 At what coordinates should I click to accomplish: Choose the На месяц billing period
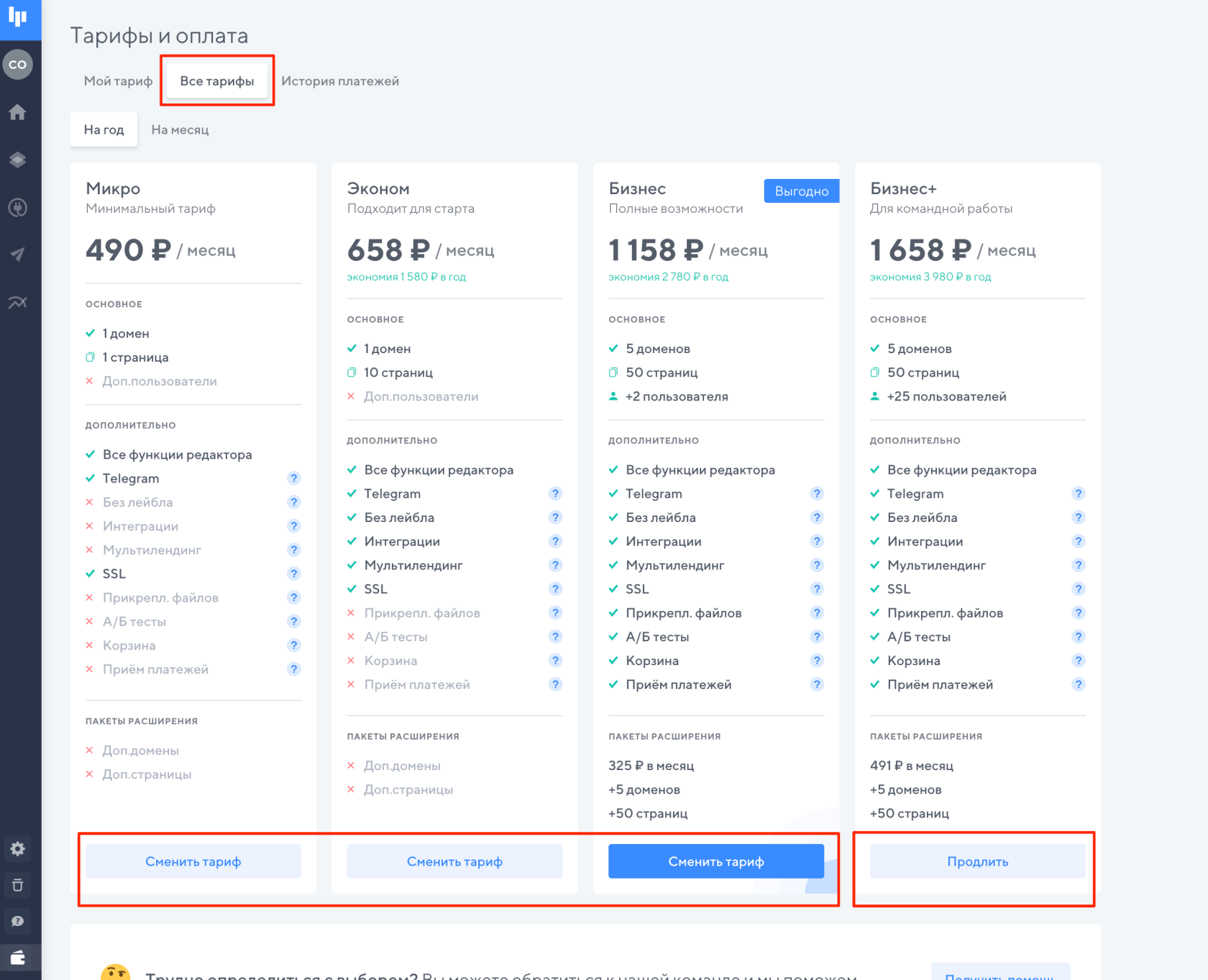180,130
